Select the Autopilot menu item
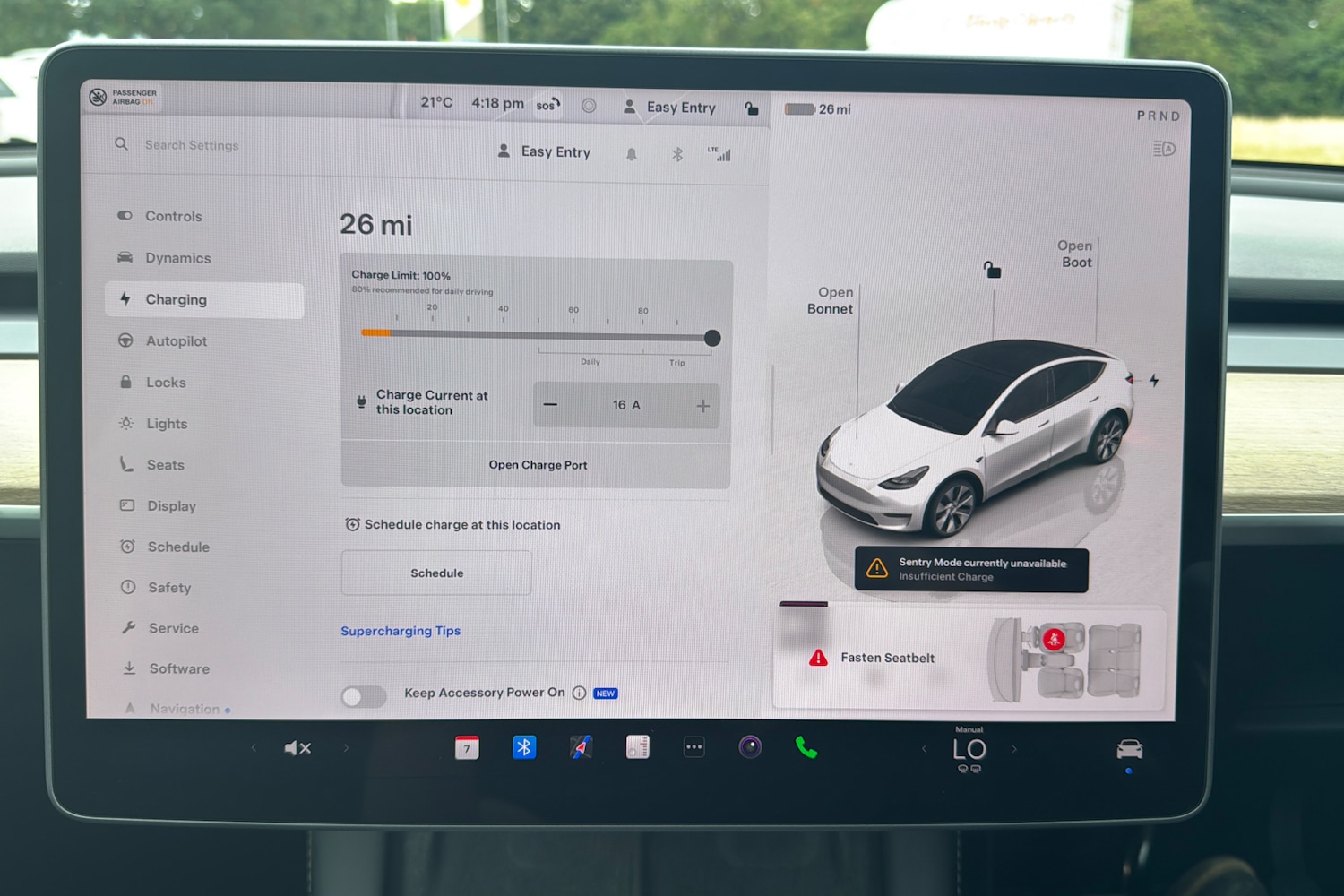 (x=176, y=340)
